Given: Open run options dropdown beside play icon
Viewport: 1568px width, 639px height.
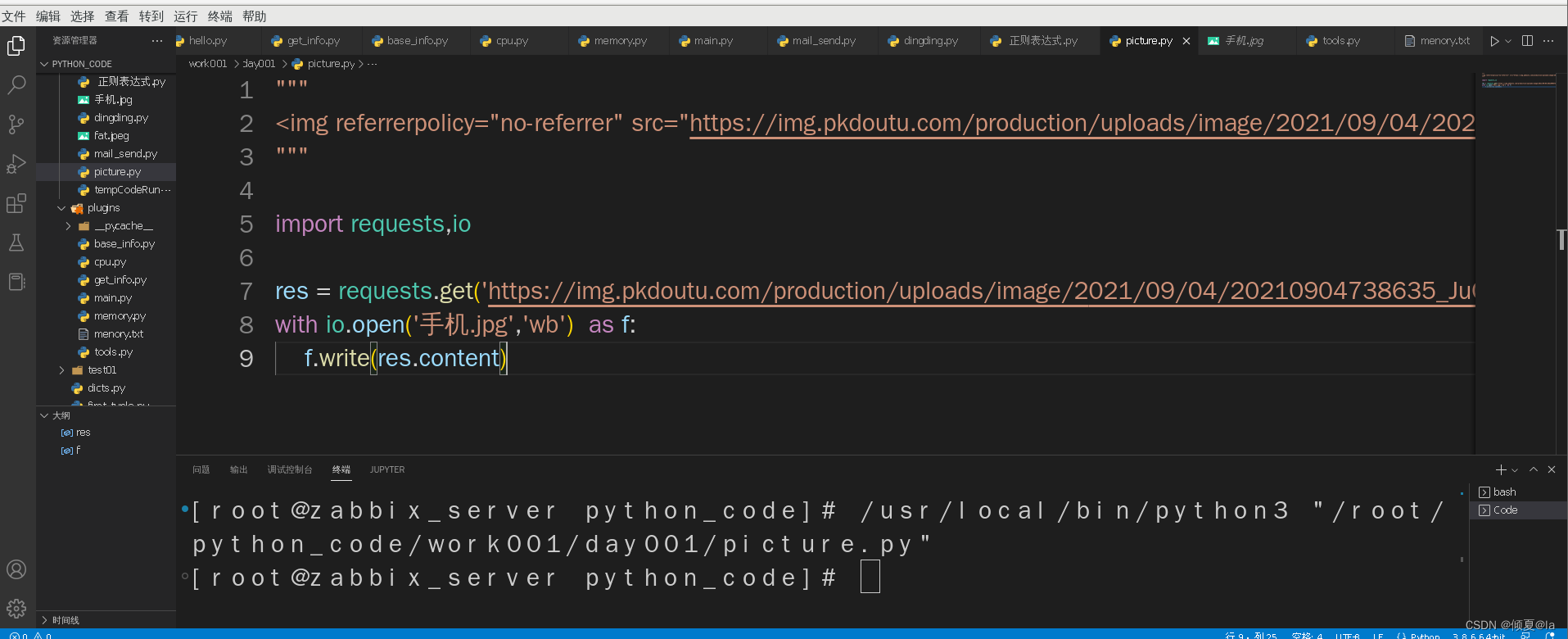Looking at the screenshot, I should click(1508, 41).
